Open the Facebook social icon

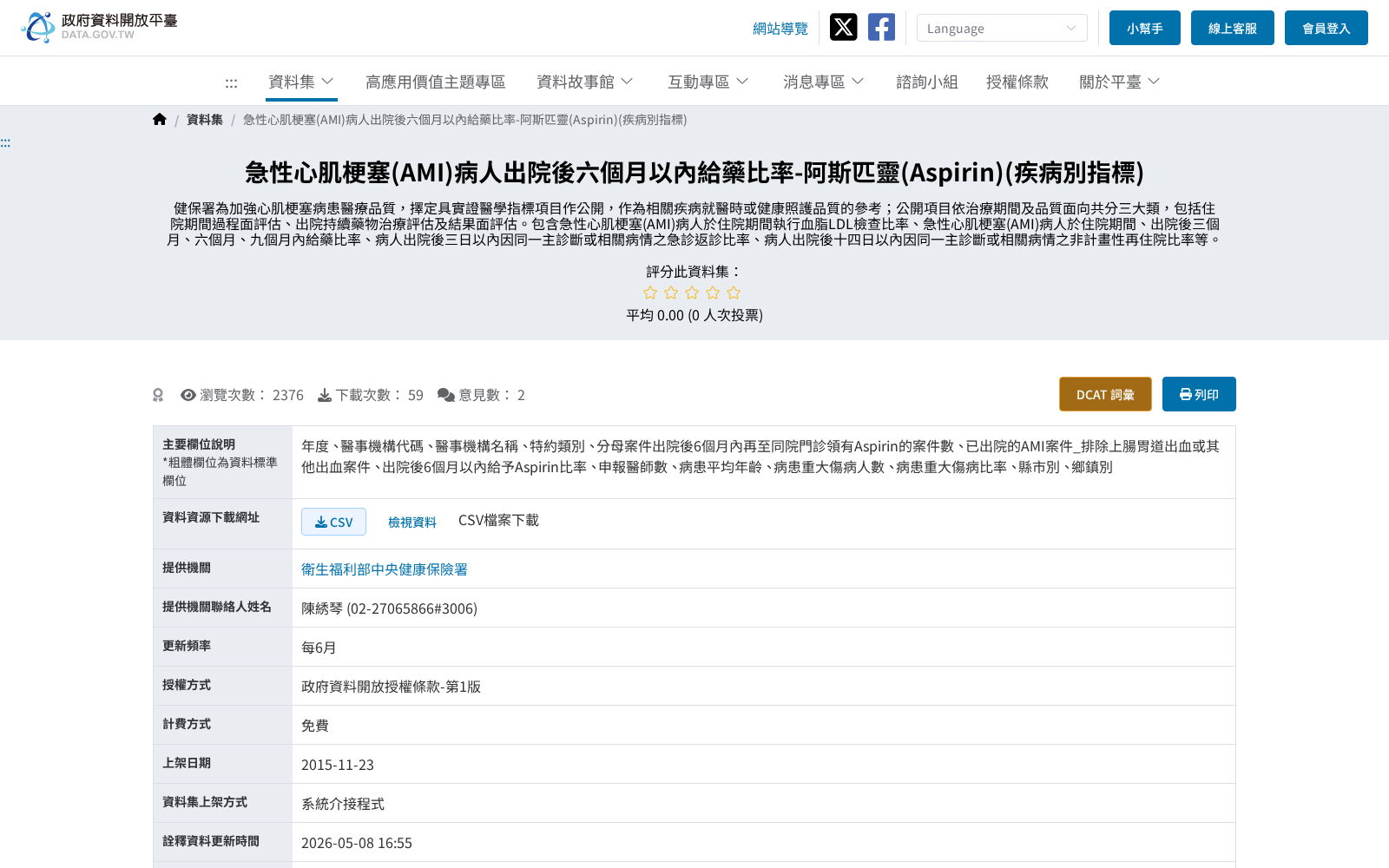881,27
